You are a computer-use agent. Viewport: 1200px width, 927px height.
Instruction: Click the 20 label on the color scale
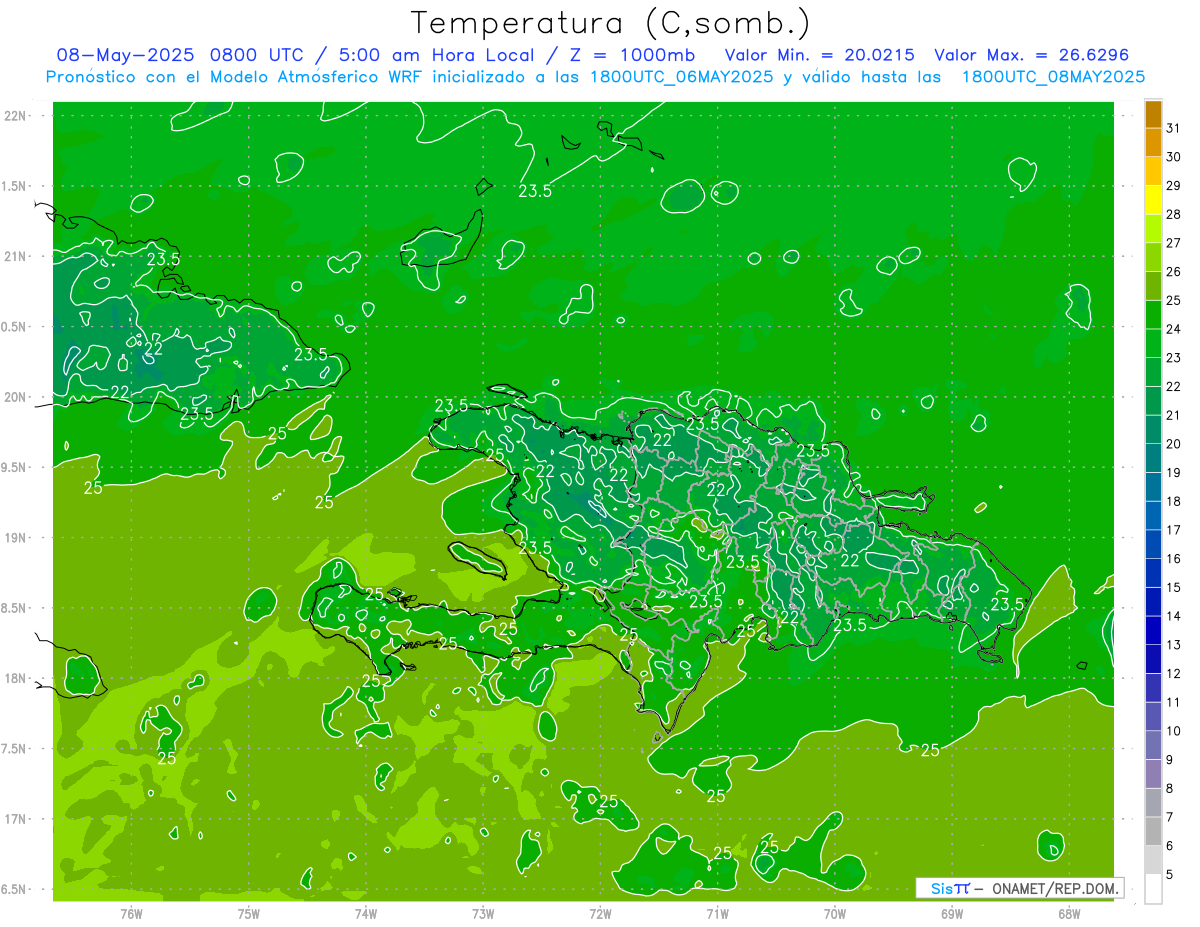[1173, 444]
